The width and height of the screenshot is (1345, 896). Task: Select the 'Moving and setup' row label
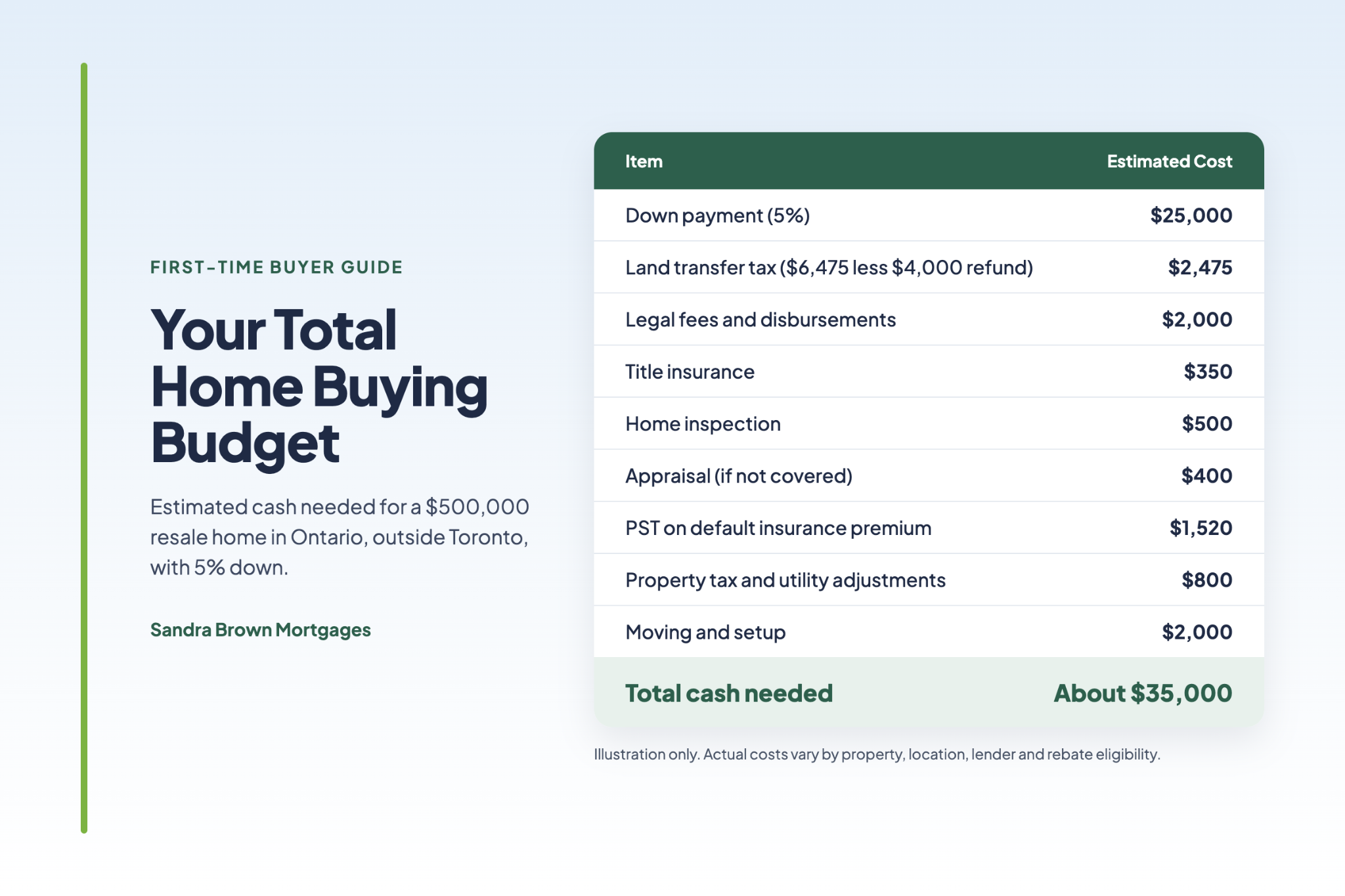coord(705,632)
